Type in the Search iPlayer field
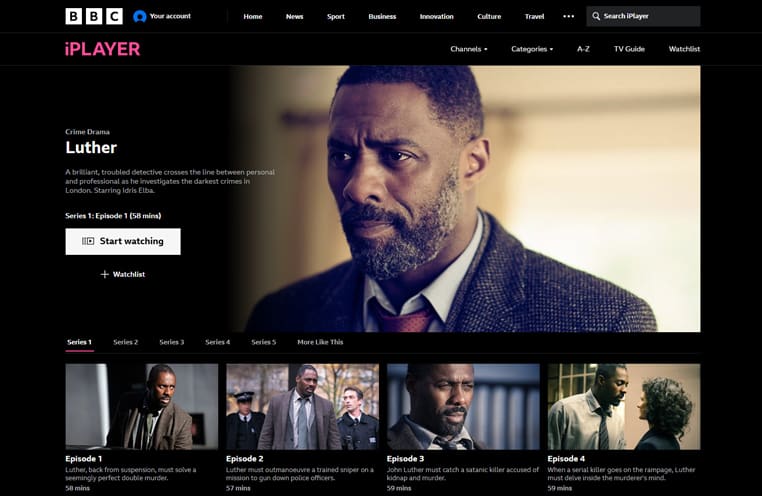Viewport: 762px width, 496px height. tap(650, 16)
